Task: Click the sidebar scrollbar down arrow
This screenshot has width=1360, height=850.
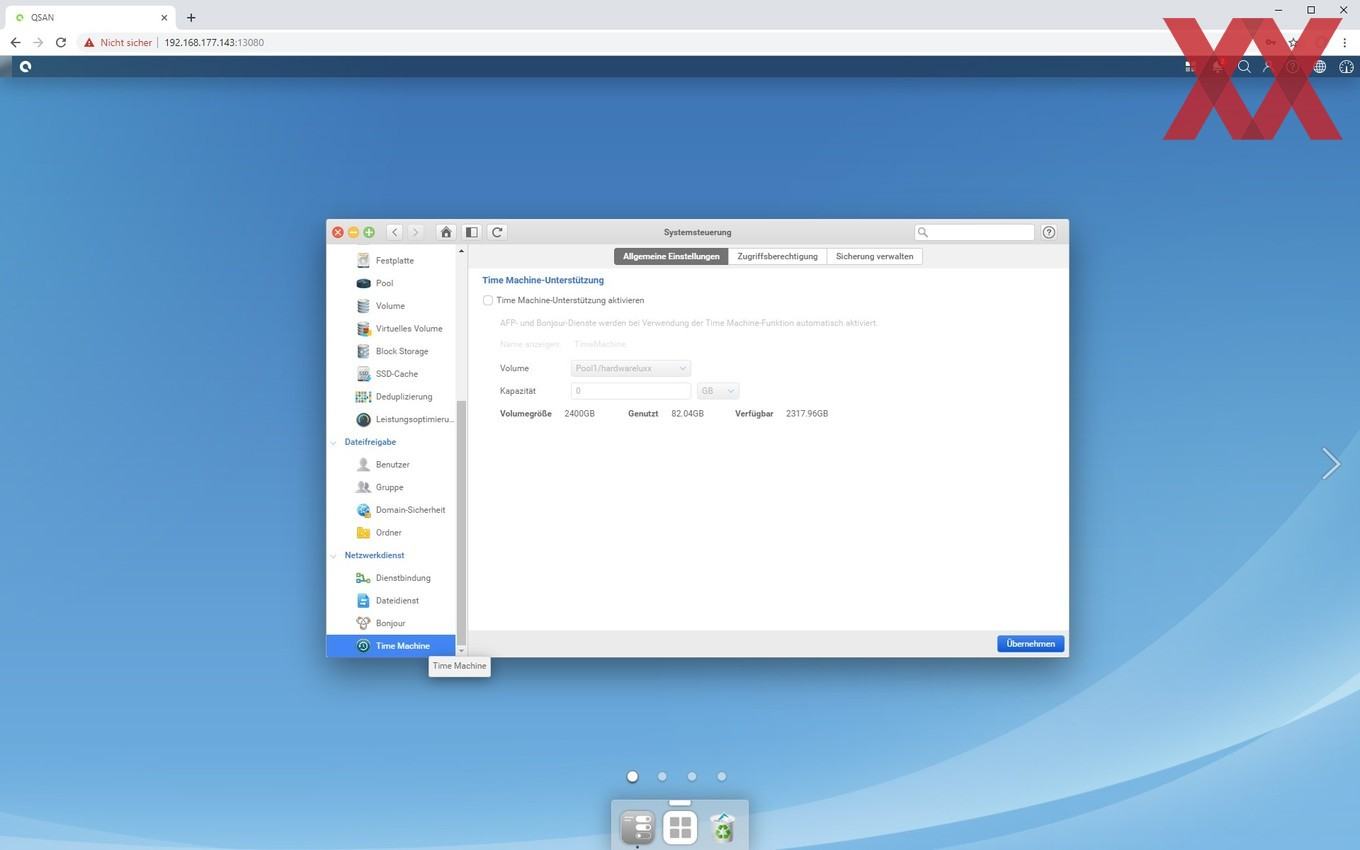Action: pos(461,651)
